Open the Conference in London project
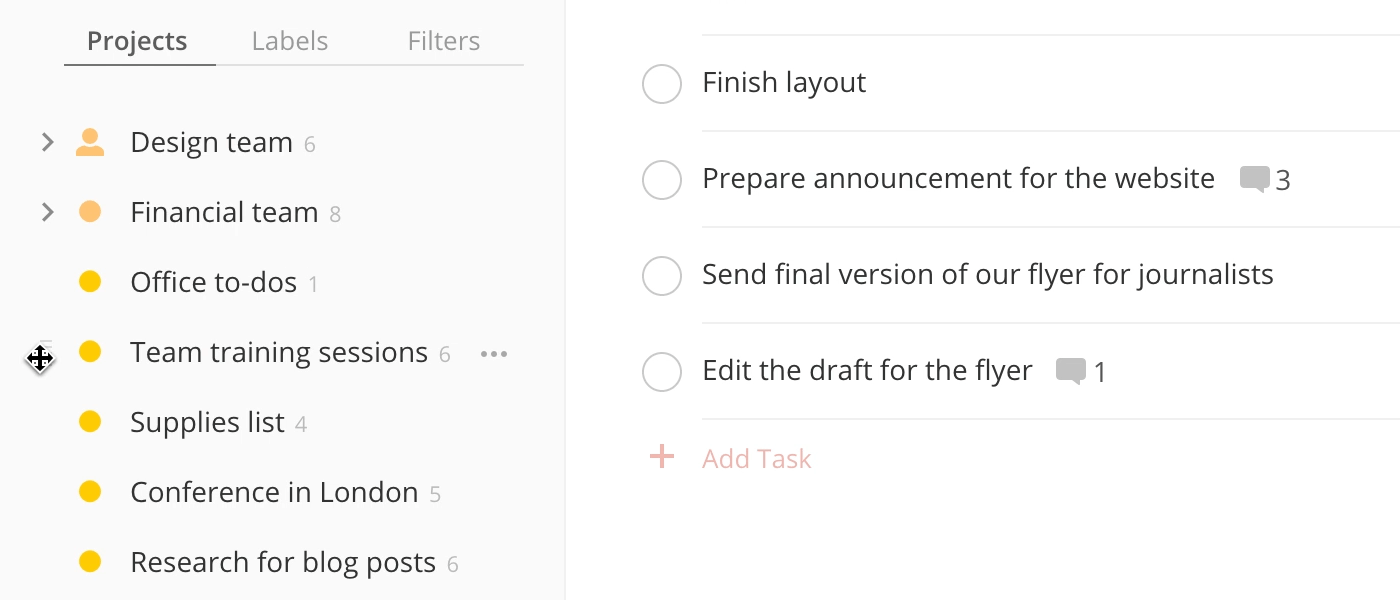This screenshot has height=600, width=1400. 273,493
